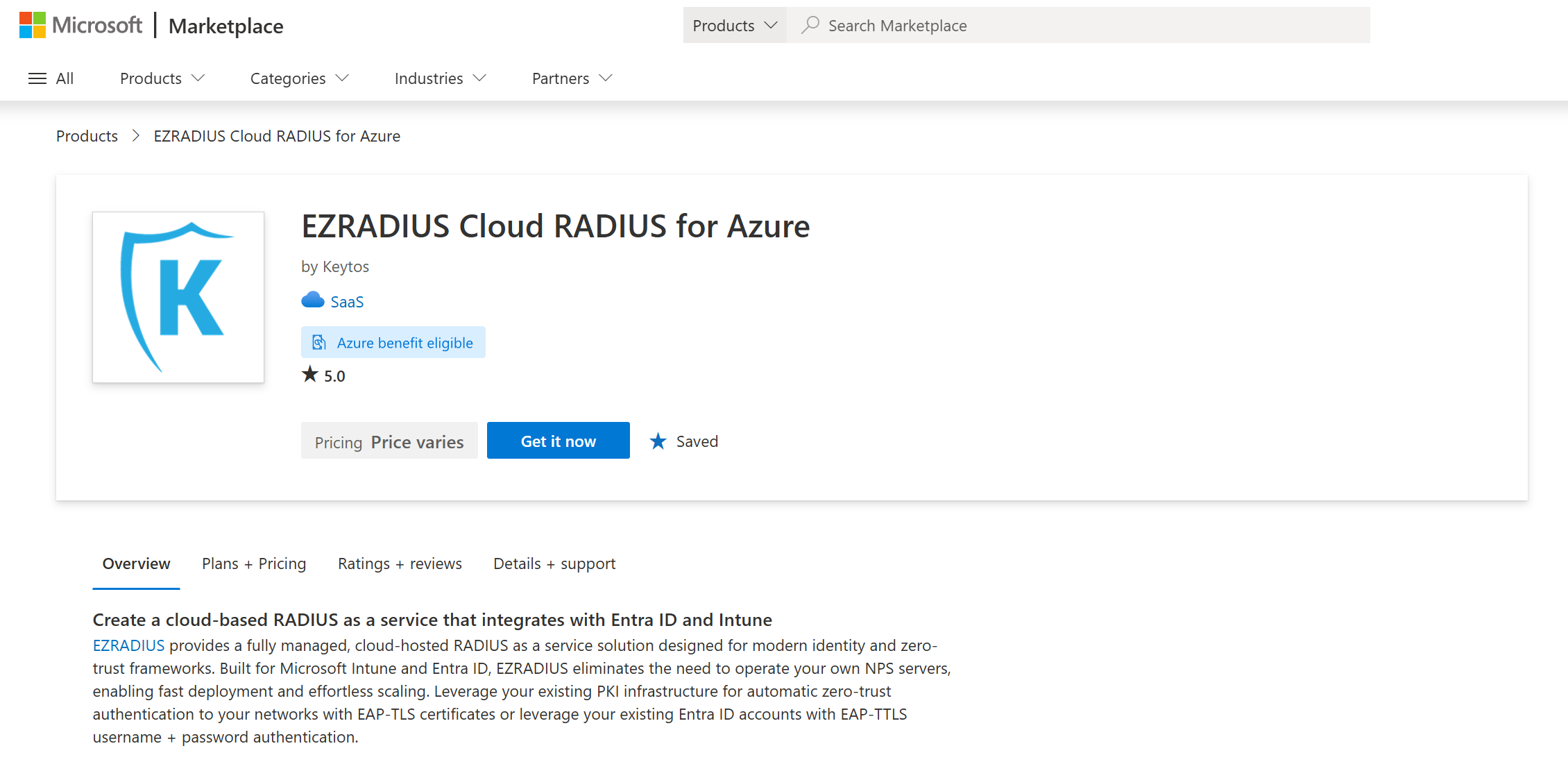The height and width of the screenshot is (771, 1568).
Task: Toggle the Saved star favorite
Action: [658, 441]
